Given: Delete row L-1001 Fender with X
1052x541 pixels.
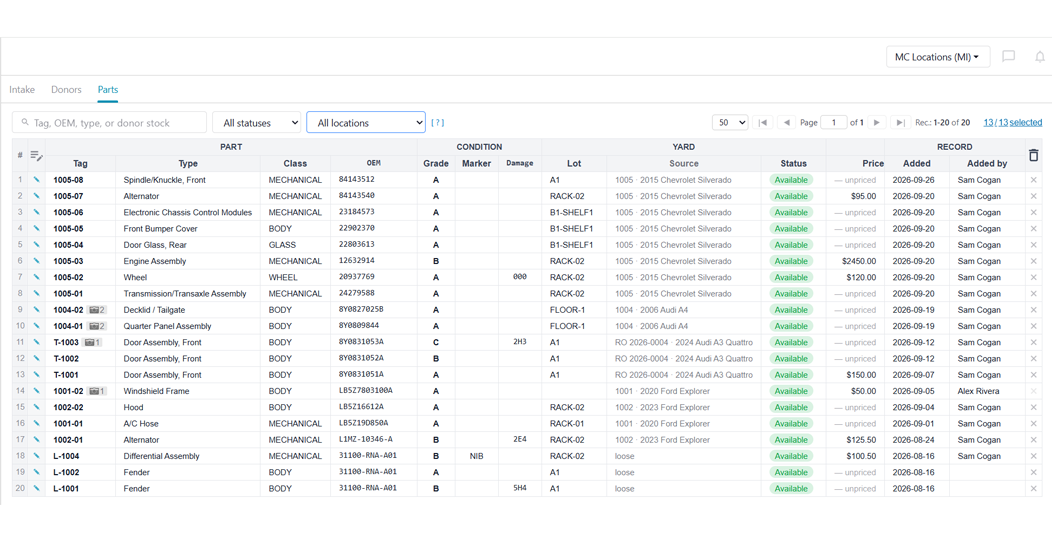Looking at the screenshot, I should click(1034, 489).
